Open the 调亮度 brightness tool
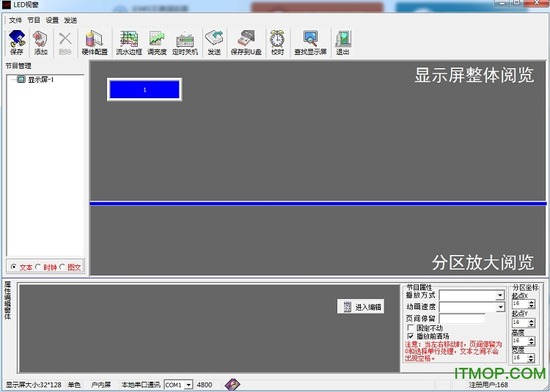This screenshot has height=392, width=550. (x=157, y=43)
